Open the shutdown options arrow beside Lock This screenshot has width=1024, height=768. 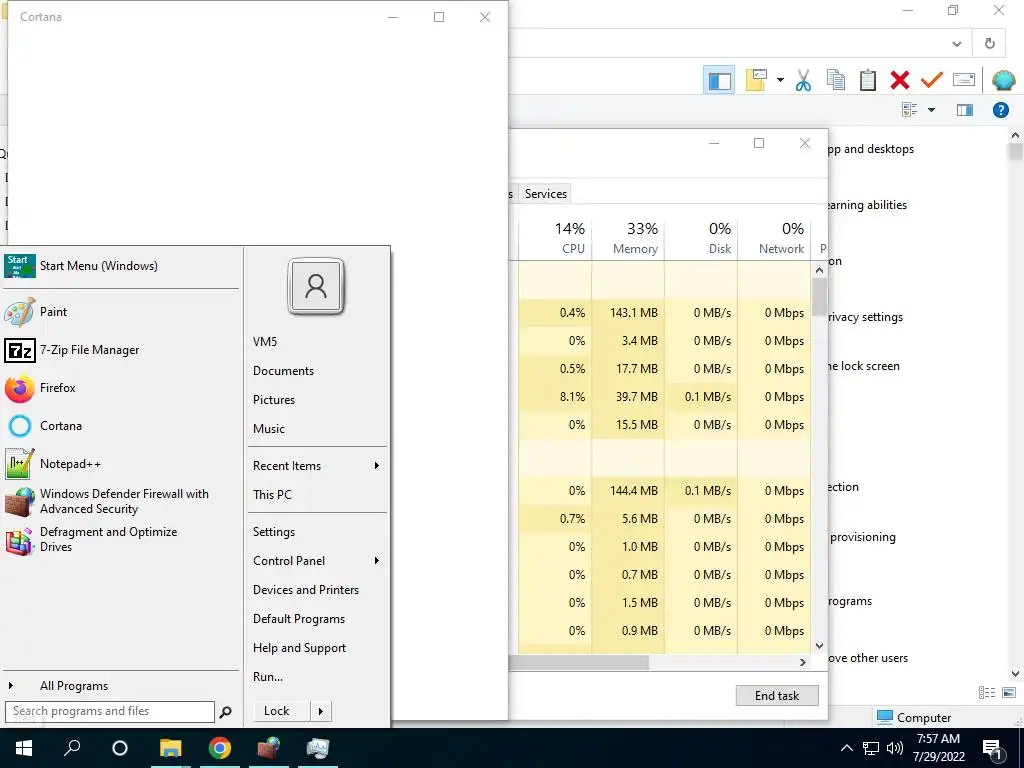[321, 711]
